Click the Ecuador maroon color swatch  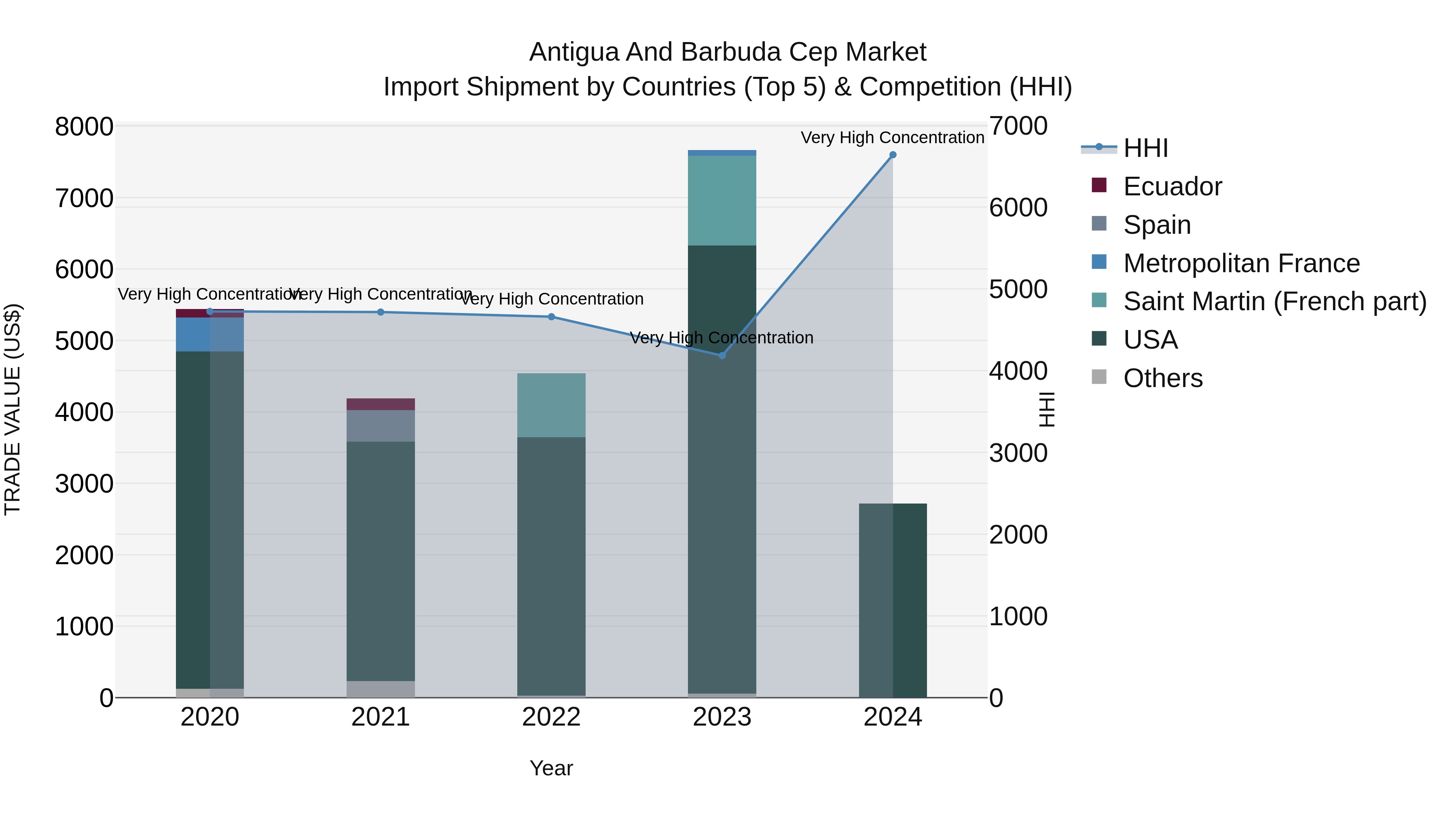tap(1099, 185)
